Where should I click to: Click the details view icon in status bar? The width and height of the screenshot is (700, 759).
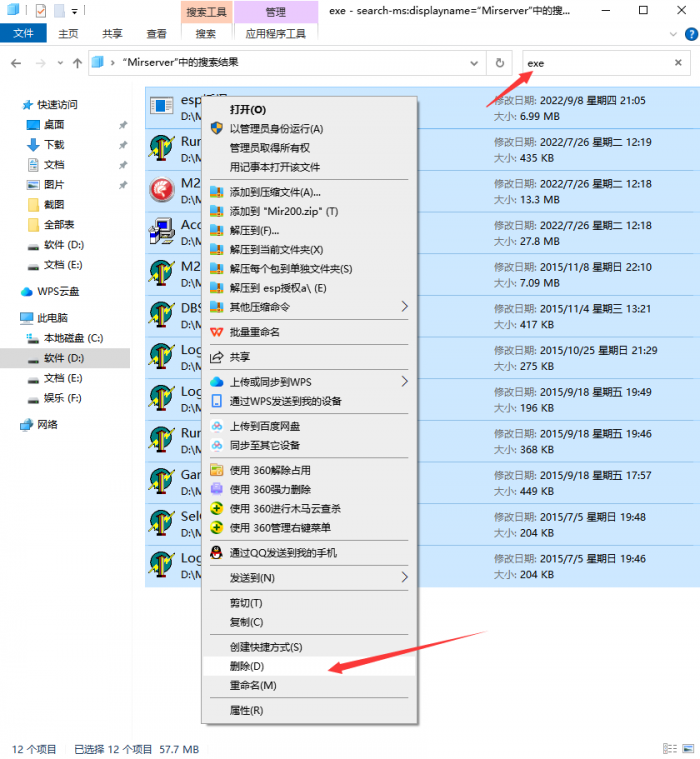pos(668,748)
